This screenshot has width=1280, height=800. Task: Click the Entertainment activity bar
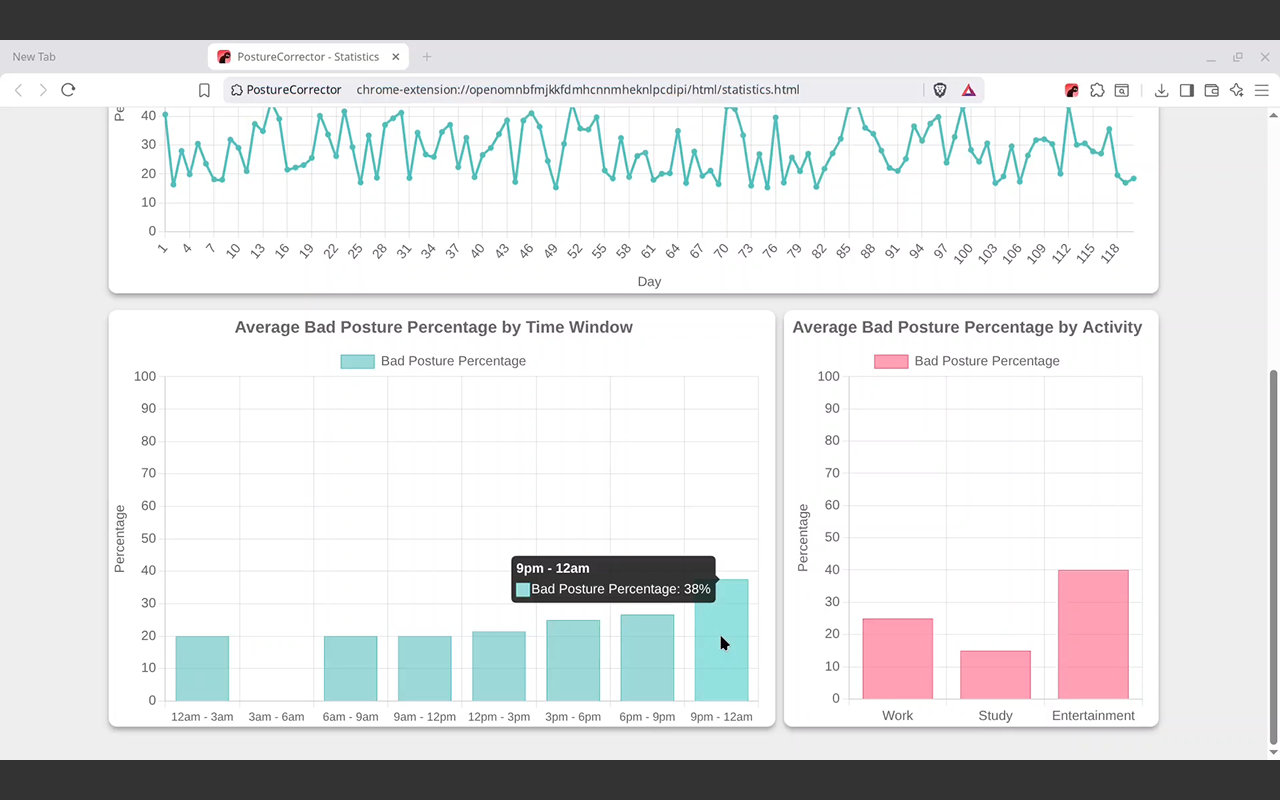(1093, 634)
